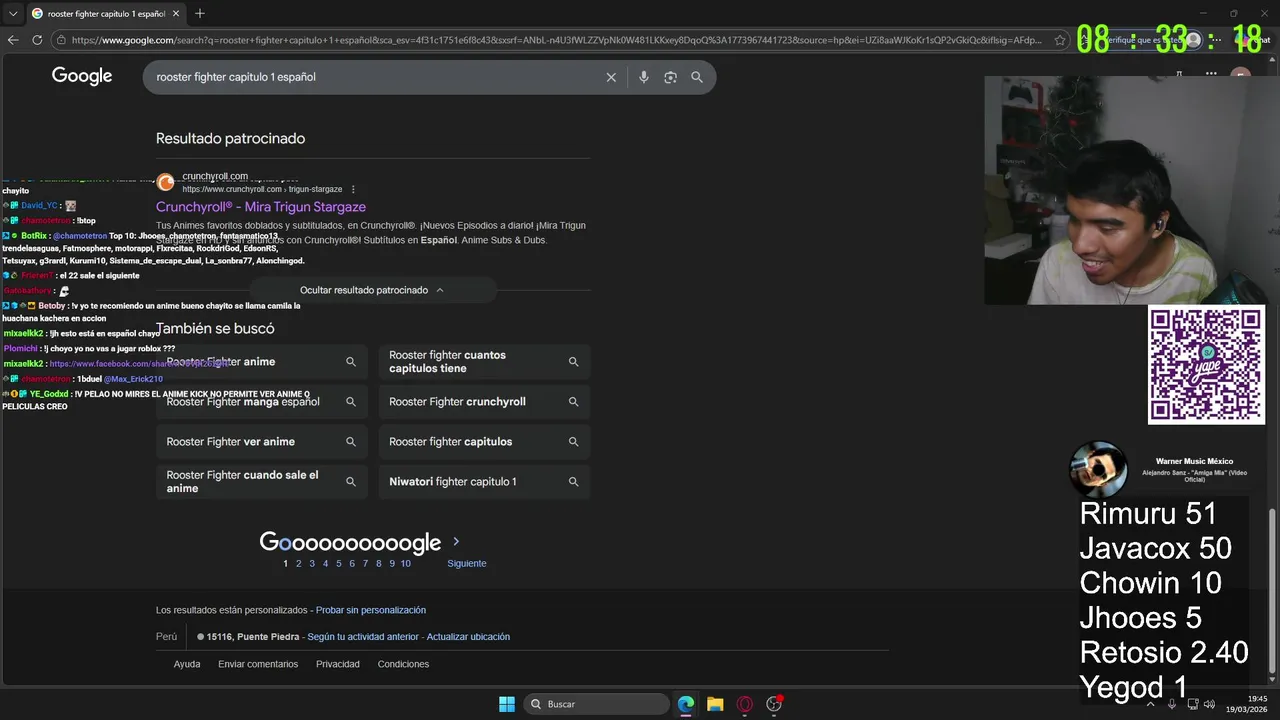
Task: Search suggestion Rooster Fighter manga español
Action: [x=262, y=402]
